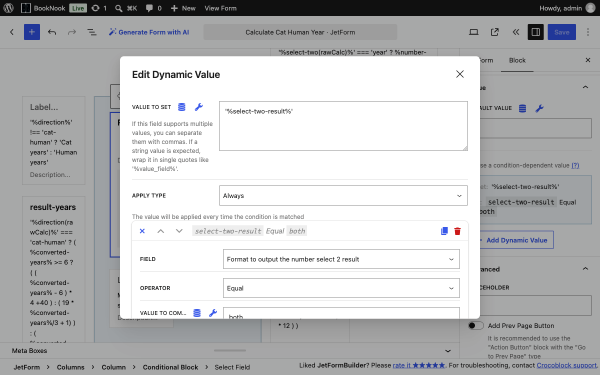Delete the select-two-result condition
600x375 pixels.
[x=457, y=231]
